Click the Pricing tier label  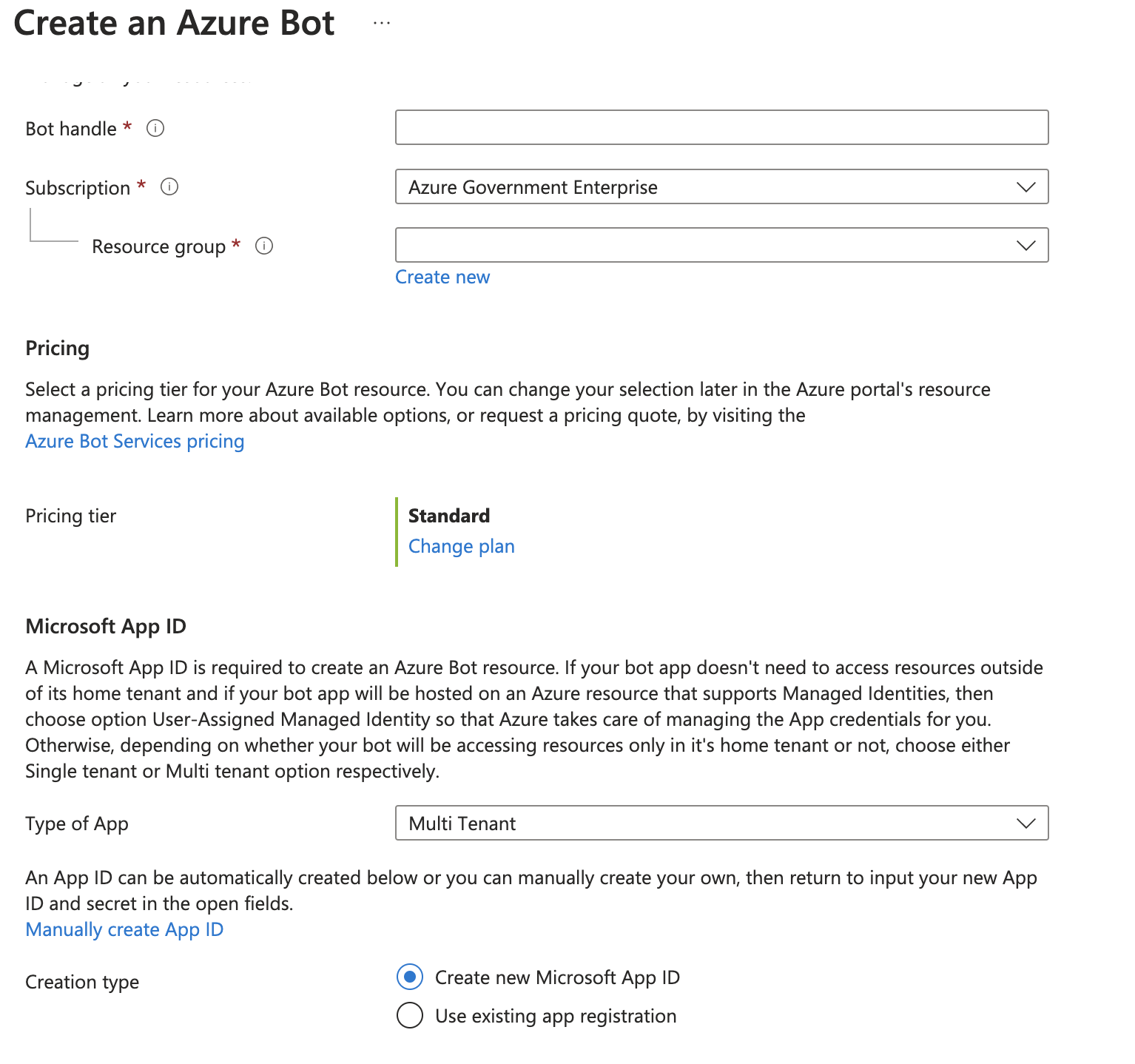(x=70, y=516)
